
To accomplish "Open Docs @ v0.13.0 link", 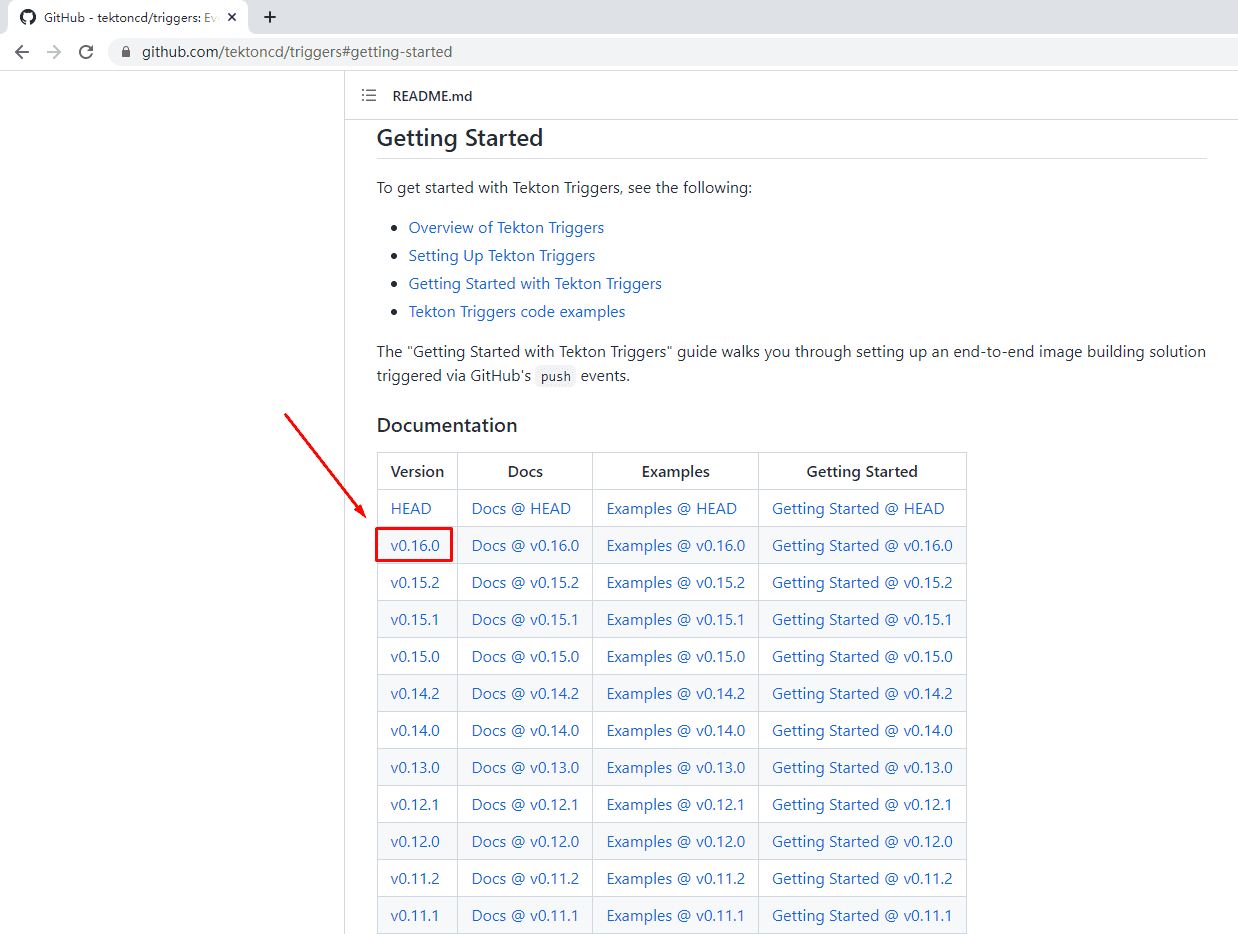I will click(x=525, y=768).
